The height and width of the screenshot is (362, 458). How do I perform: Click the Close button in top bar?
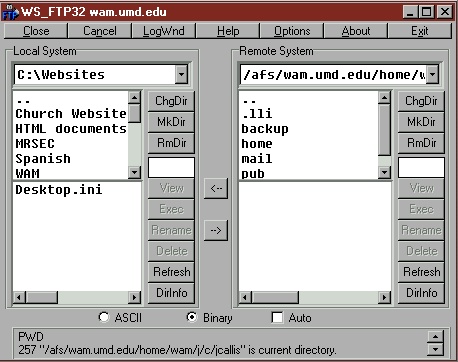(x=36, y=31)
